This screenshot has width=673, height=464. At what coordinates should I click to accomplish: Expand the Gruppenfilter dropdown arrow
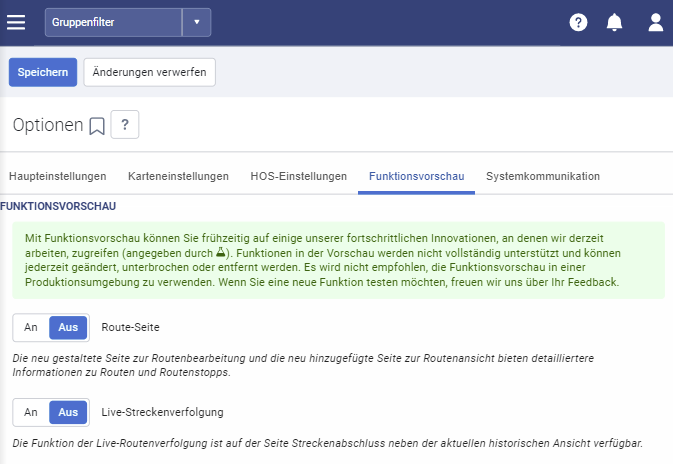[197, 22]
